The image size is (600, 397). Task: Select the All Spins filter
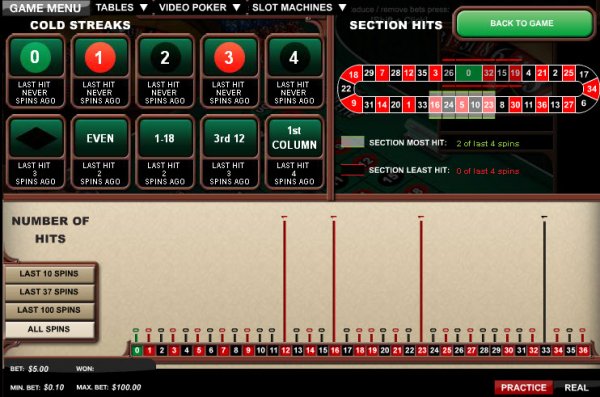(49, 329)
